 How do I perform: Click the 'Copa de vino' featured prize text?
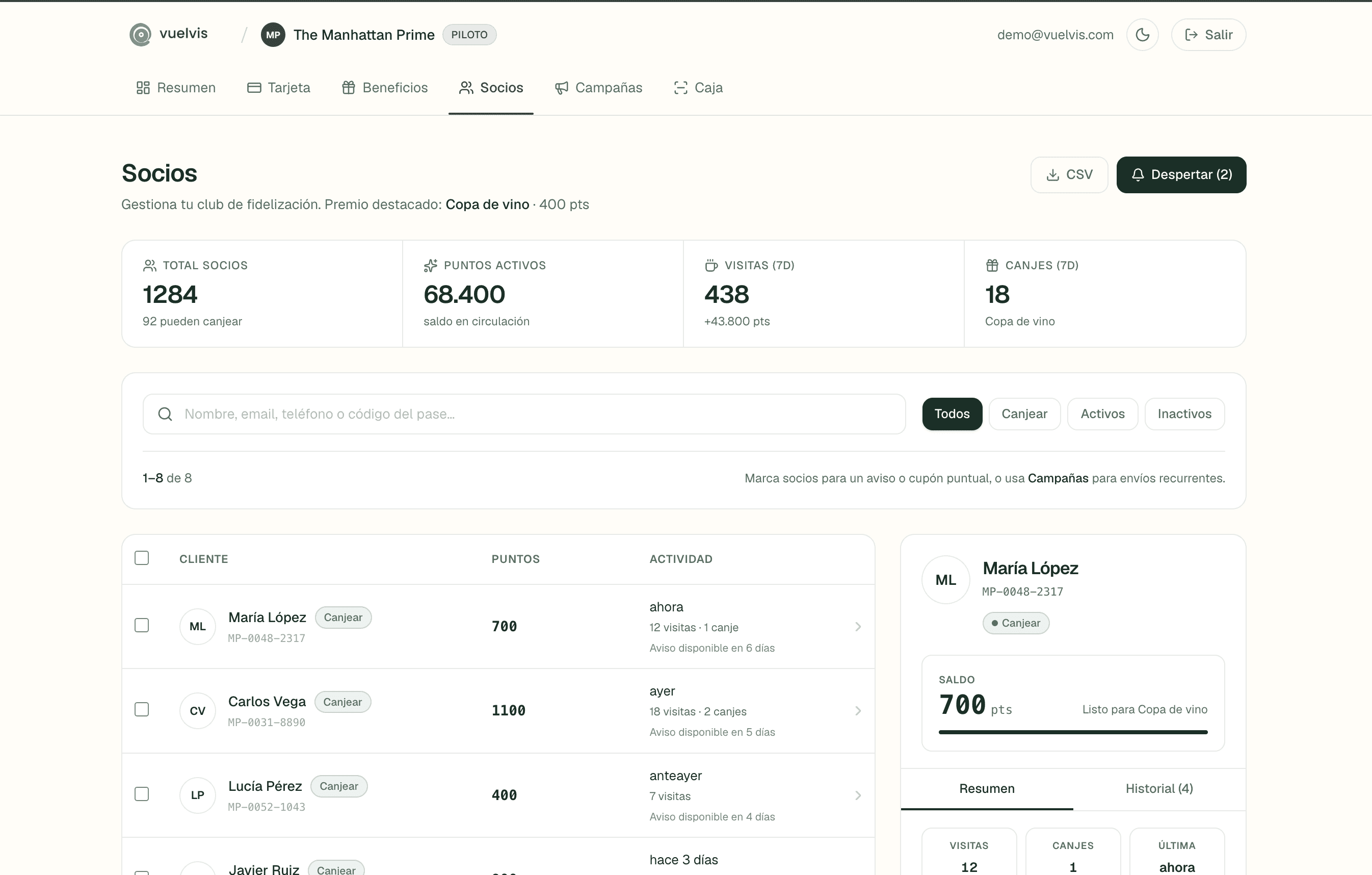point(487,204)
